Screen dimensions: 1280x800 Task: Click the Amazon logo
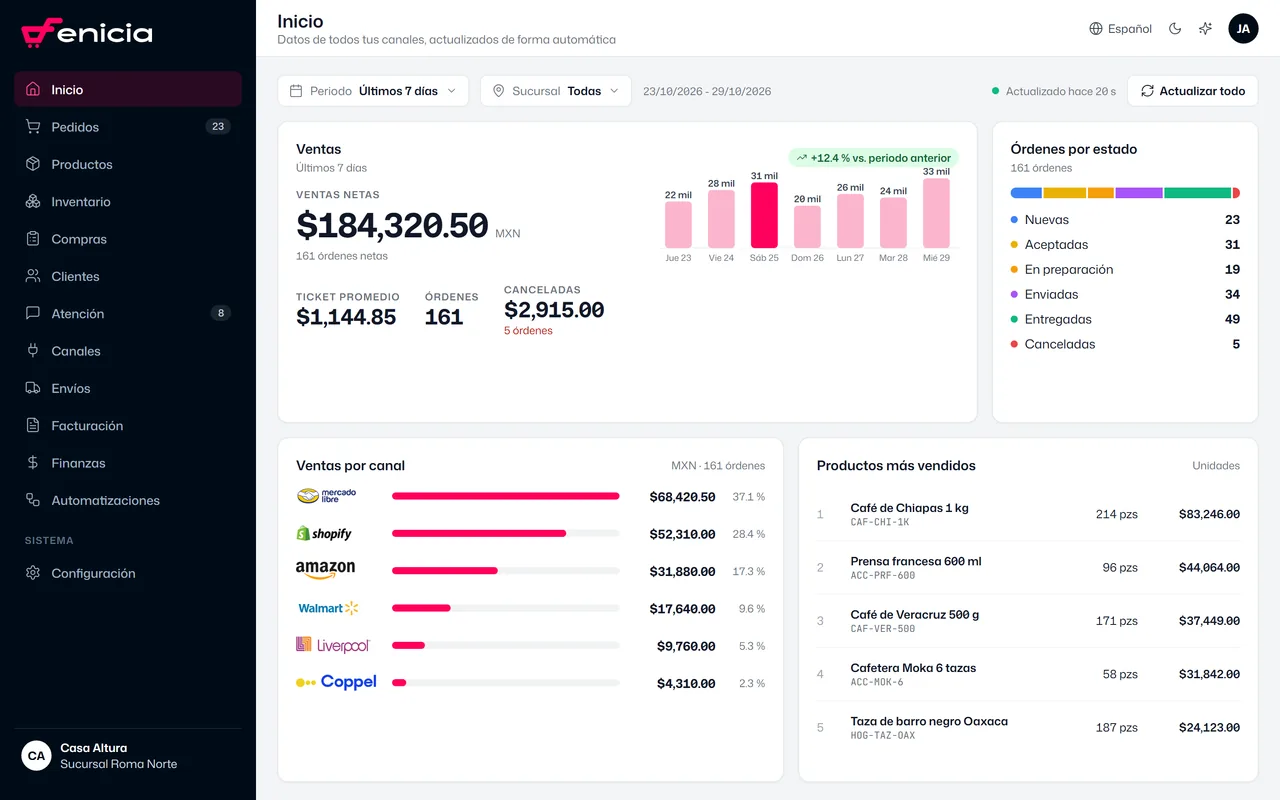pos(325,570)
